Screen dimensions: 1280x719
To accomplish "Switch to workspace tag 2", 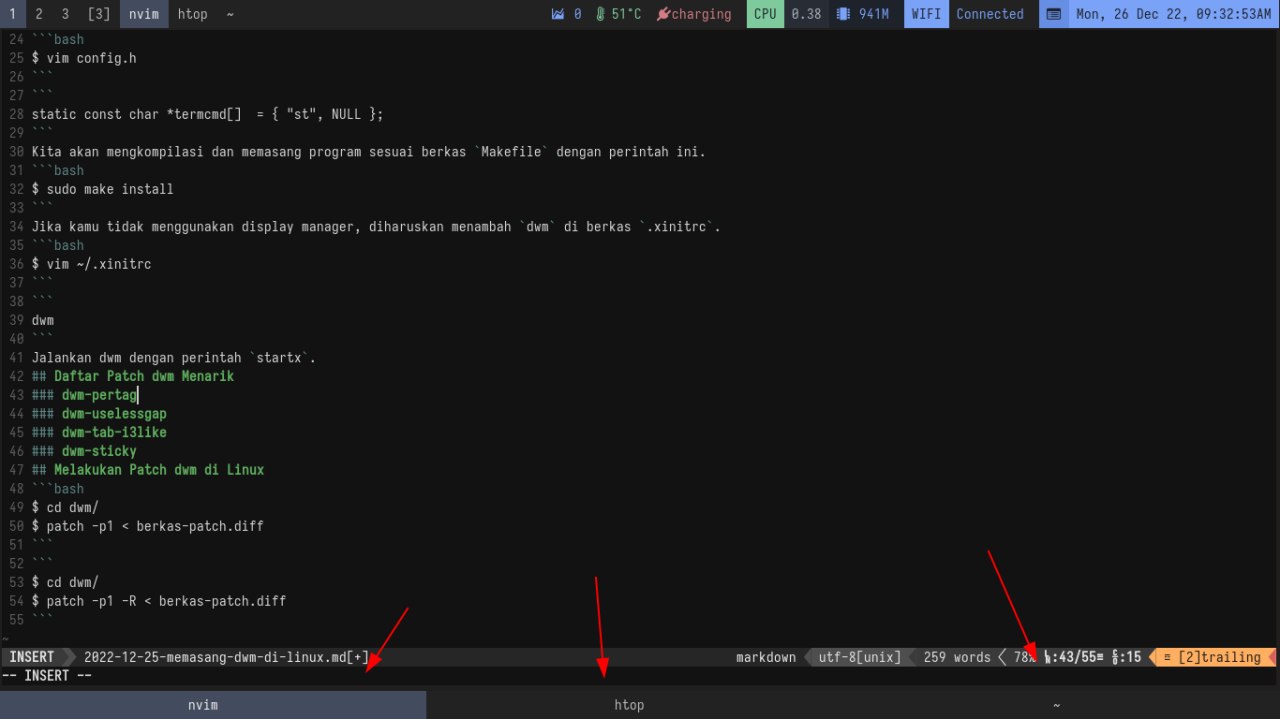I will click(x=39, y=14).
